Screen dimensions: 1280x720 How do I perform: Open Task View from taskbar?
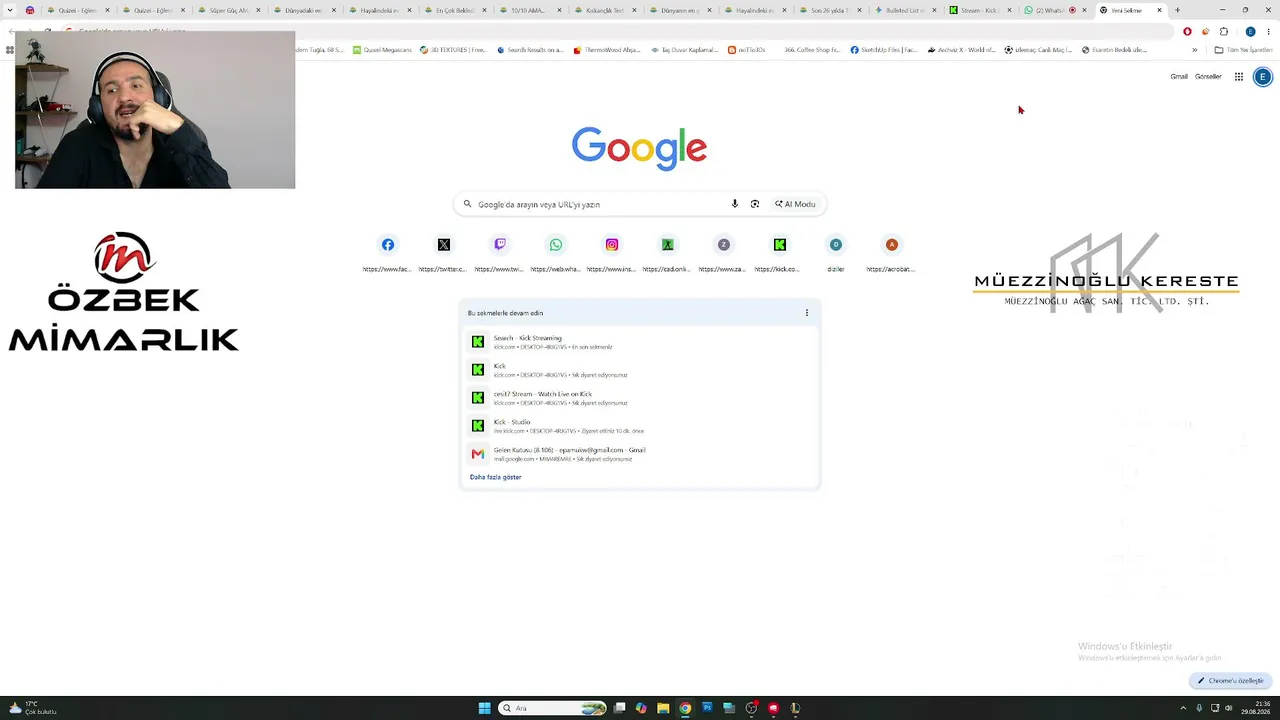pos(620,708)
